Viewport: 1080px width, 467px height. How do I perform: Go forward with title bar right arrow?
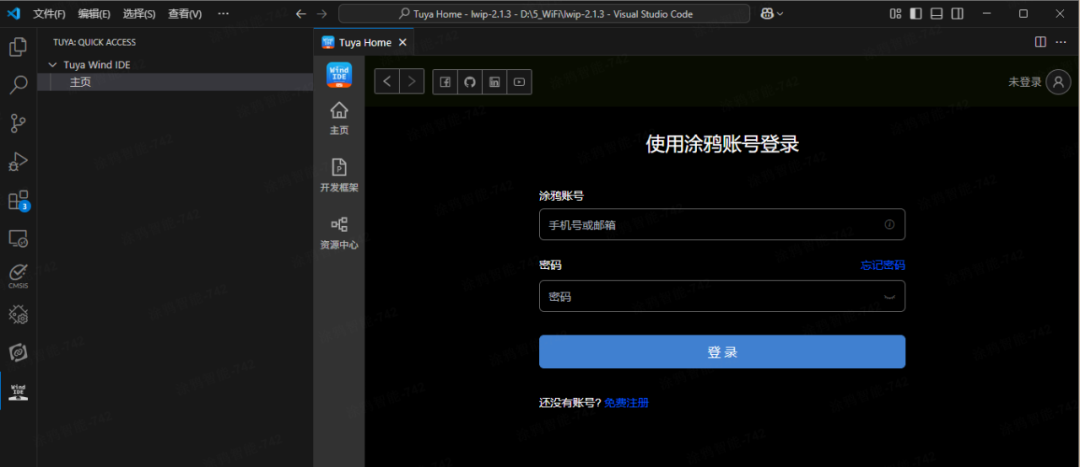[x=322, y=14]
